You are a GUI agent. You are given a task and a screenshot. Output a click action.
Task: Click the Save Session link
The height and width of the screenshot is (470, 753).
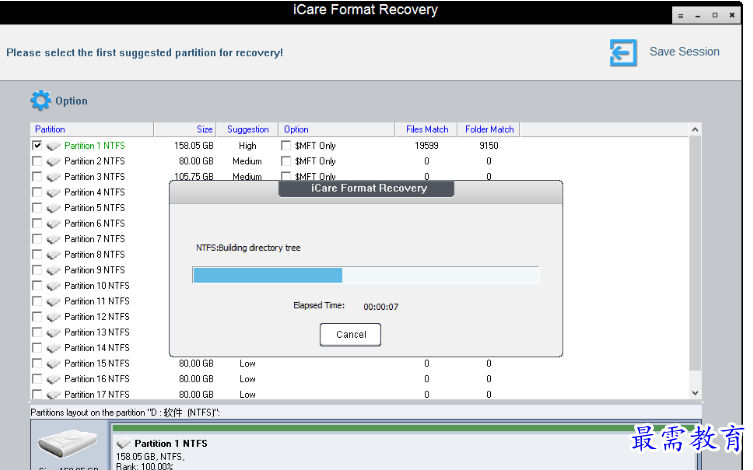(684, 51)
